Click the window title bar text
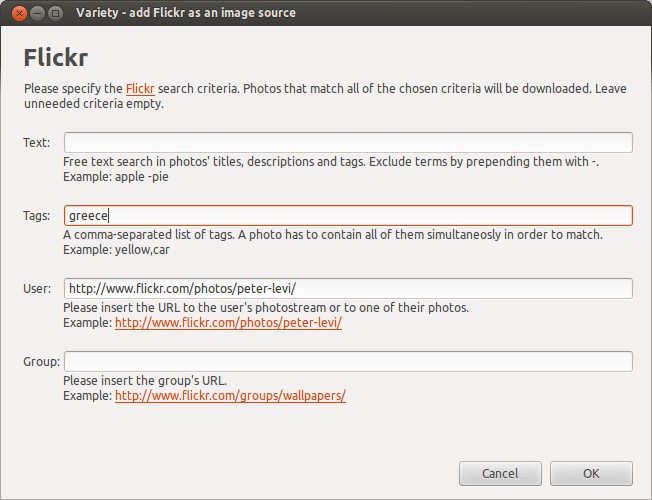Viewport: 652px width, 500px height. [x=185, y=13]
